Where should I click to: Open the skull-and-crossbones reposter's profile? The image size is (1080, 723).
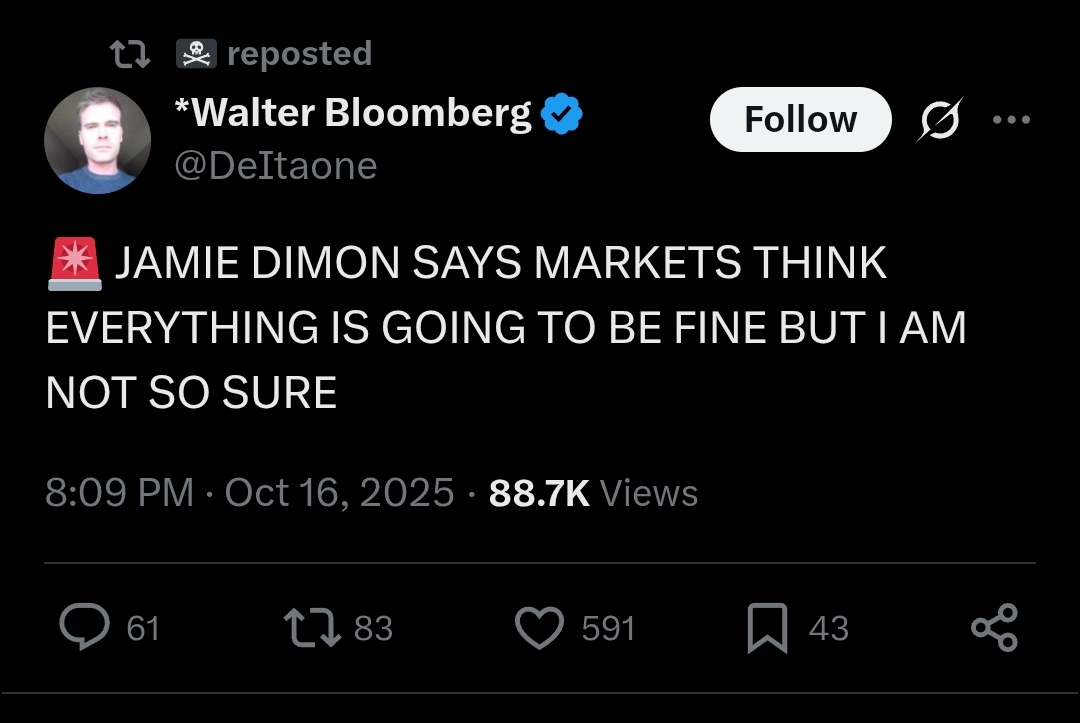[196, 54]
